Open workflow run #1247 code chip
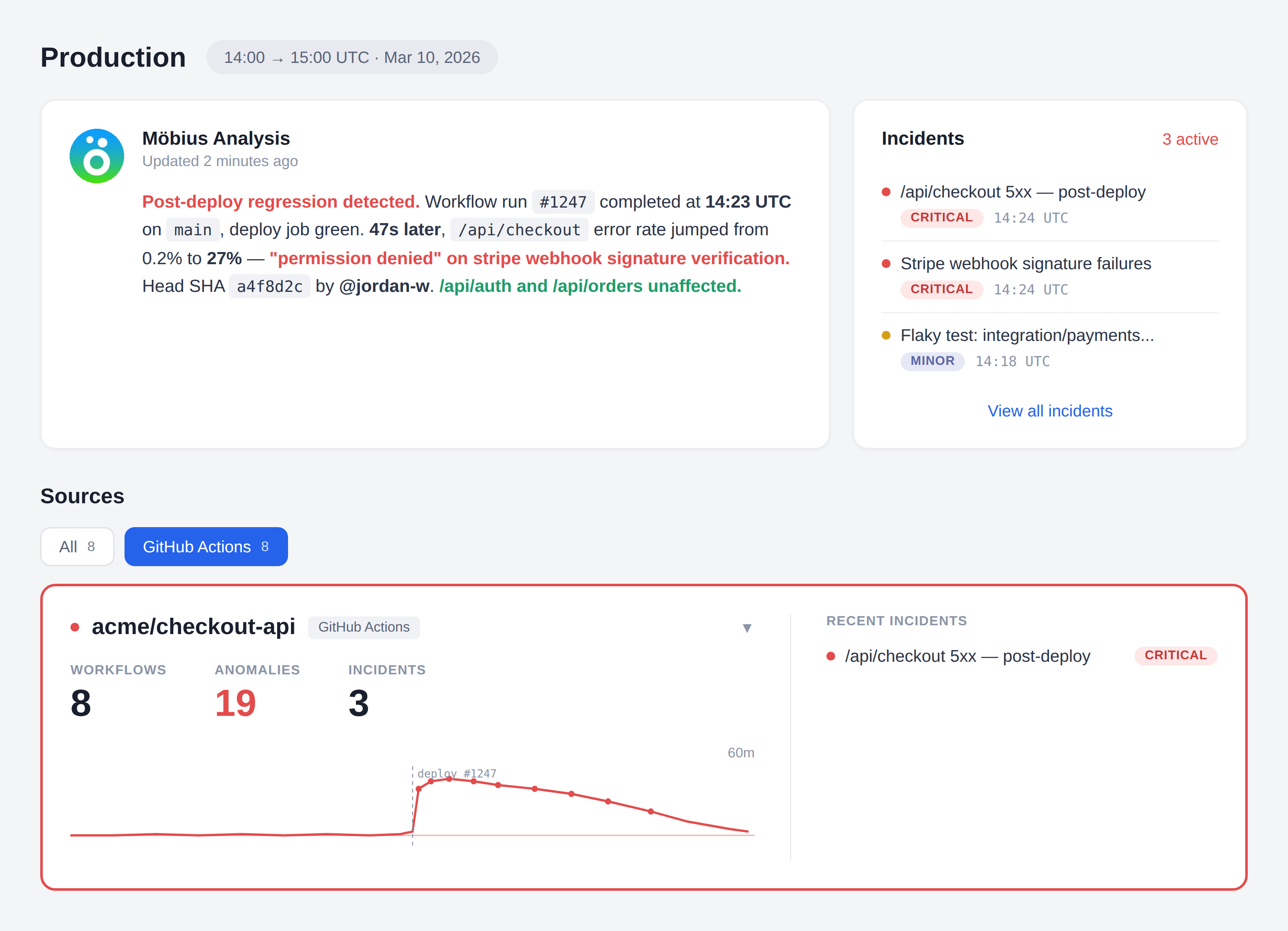 (562, 202)
